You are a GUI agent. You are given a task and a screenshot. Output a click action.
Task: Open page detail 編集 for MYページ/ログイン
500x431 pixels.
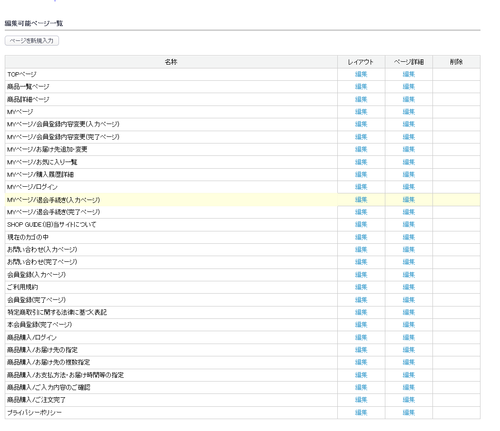[409, 187]
